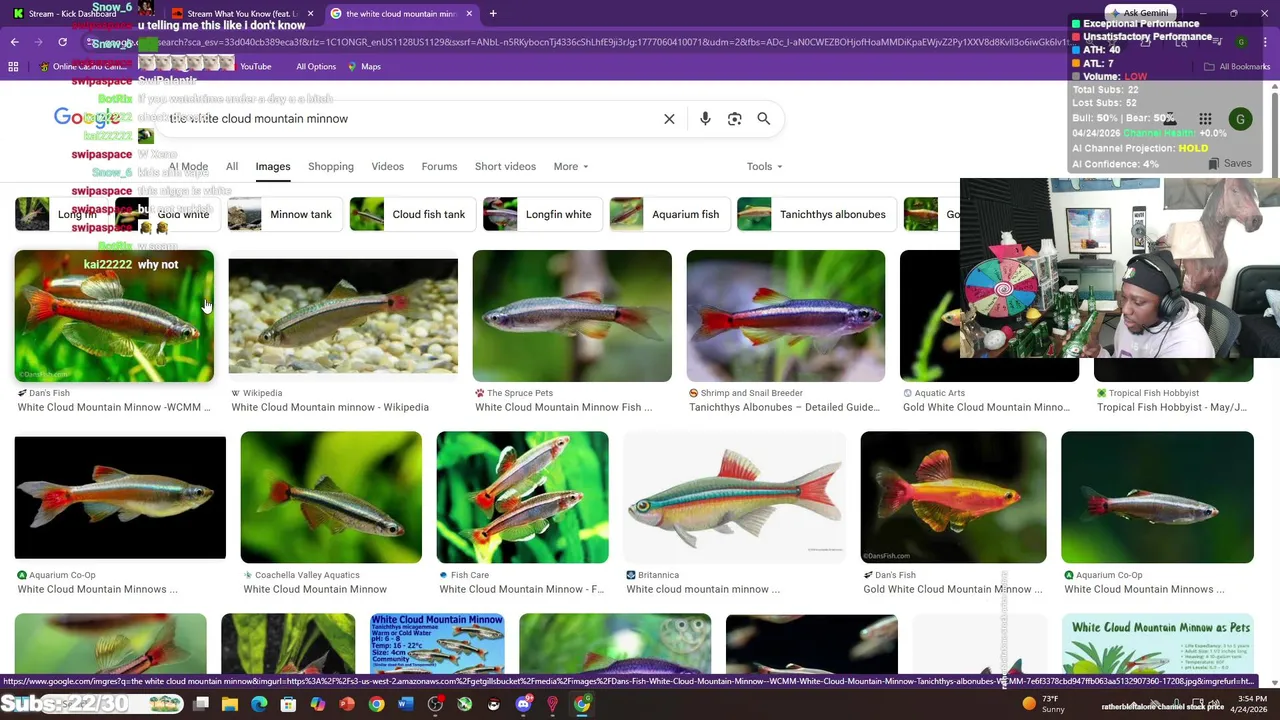Select the All results tab
Image resolution: width=1280 pixels, height=720 pixels.
[232, 167]
